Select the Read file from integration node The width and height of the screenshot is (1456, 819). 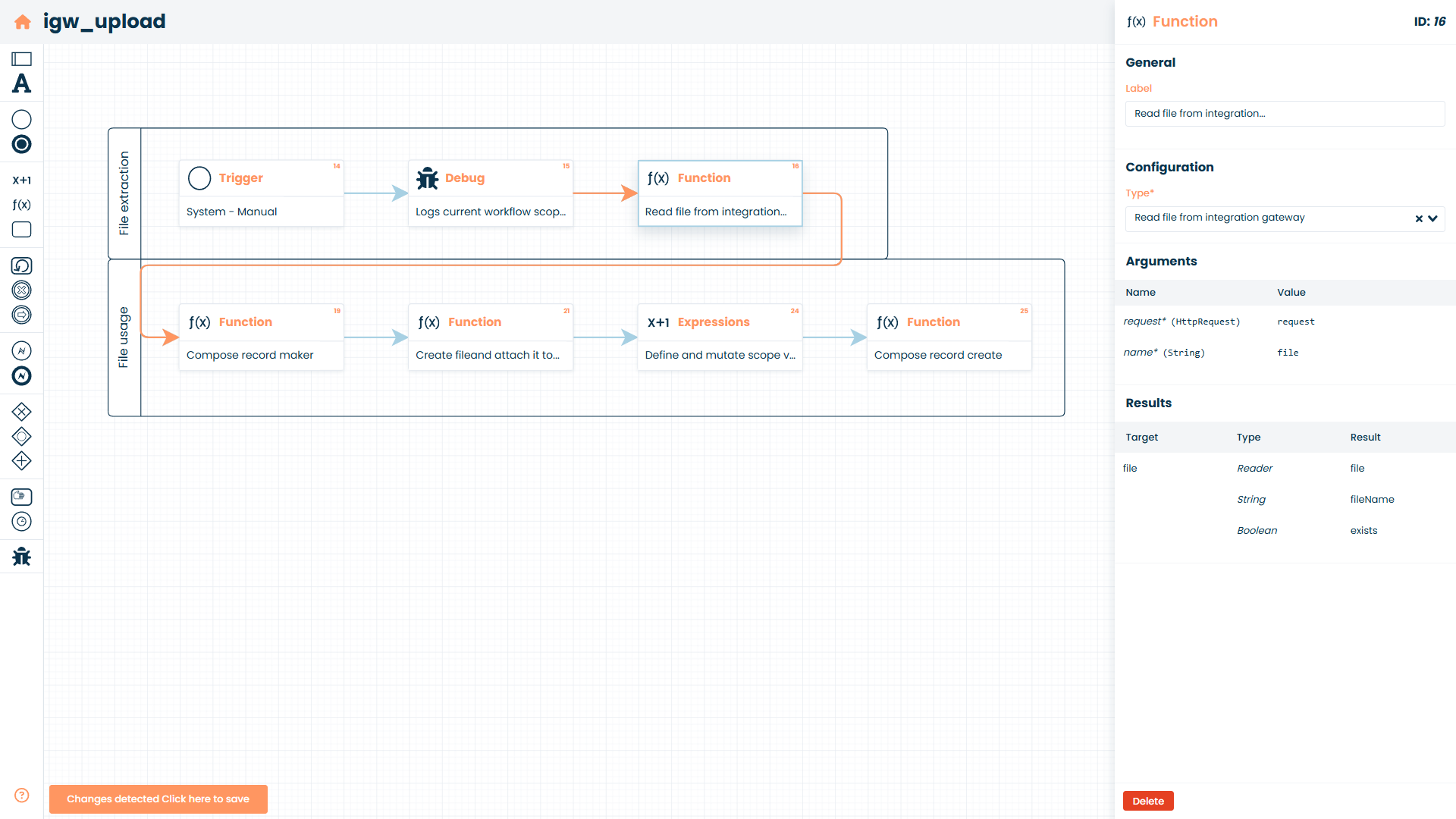pyautogui.click(x=720, y=193)
